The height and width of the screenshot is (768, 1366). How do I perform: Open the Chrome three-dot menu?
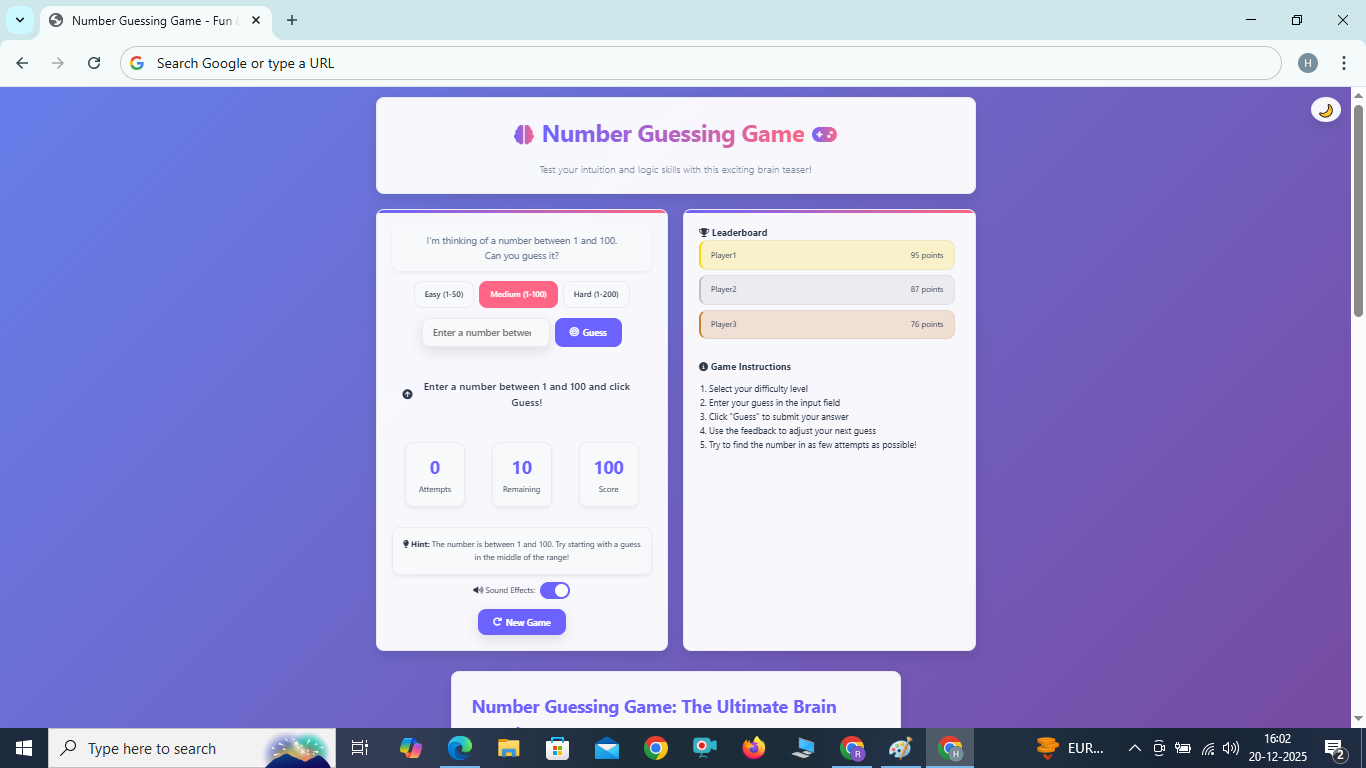[x=1345, y=62]
